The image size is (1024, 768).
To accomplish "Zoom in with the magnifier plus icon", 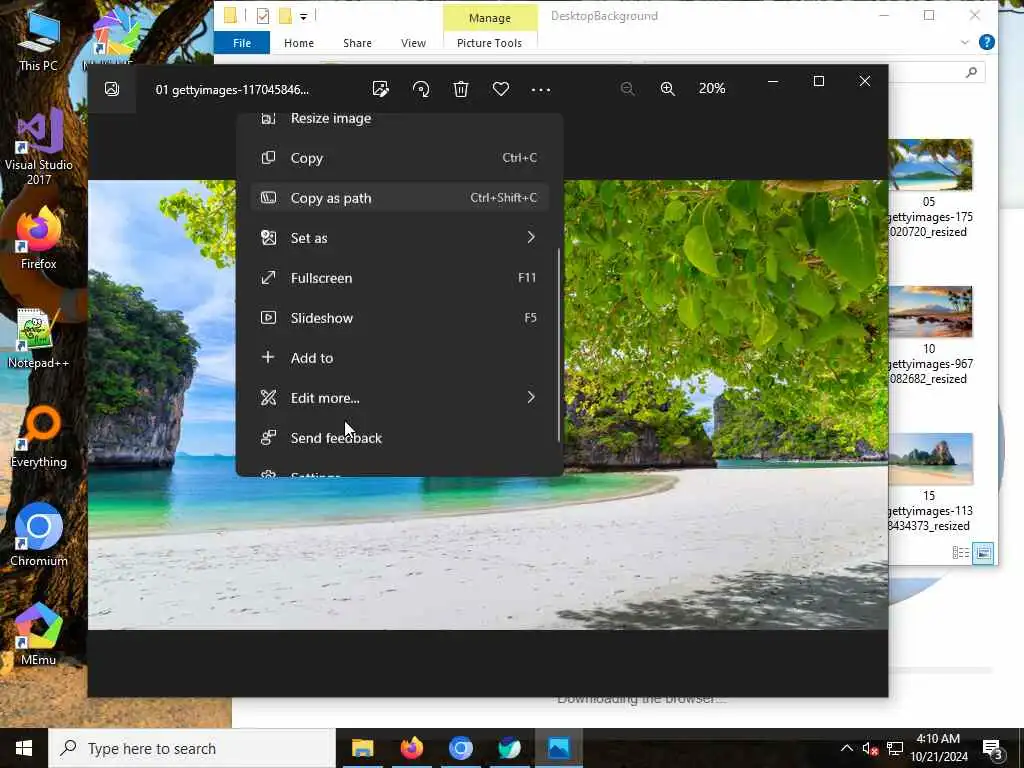I will coord(667,89).
